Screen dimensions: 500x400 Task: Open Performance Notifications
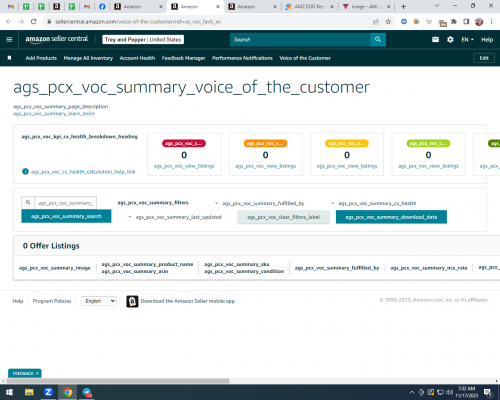pyautogui.click(x=242, y=58)
